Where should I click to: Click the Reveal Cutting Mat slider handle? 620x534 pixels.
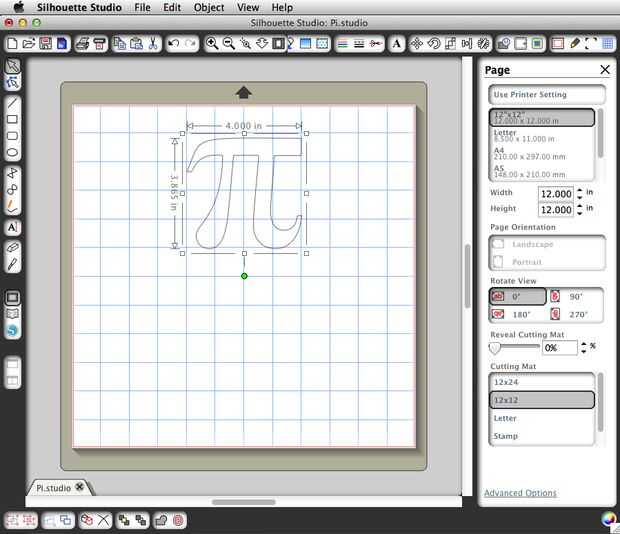tap(494, 348)
